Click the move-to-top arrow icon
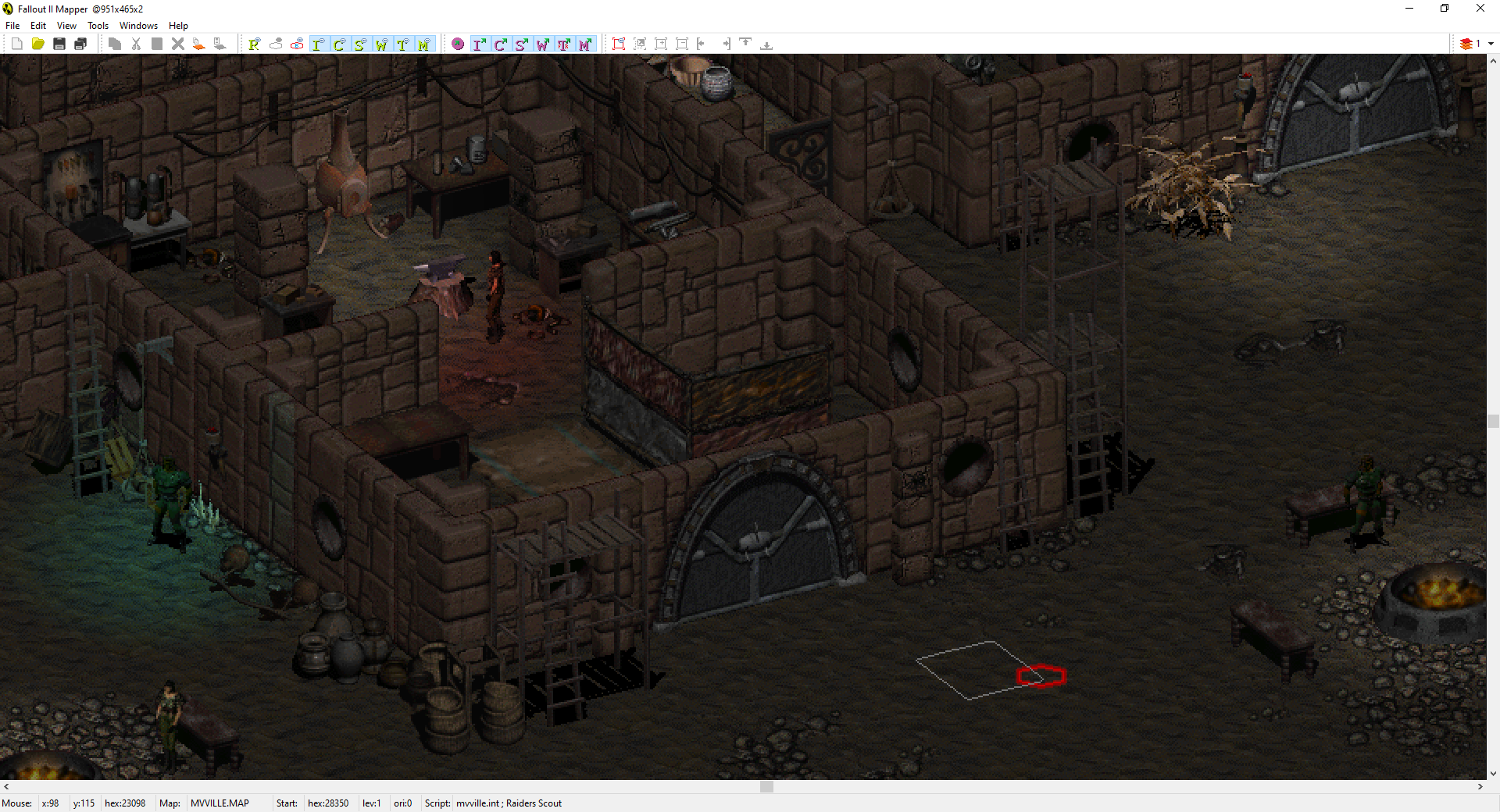 click(x=745, y=43)
